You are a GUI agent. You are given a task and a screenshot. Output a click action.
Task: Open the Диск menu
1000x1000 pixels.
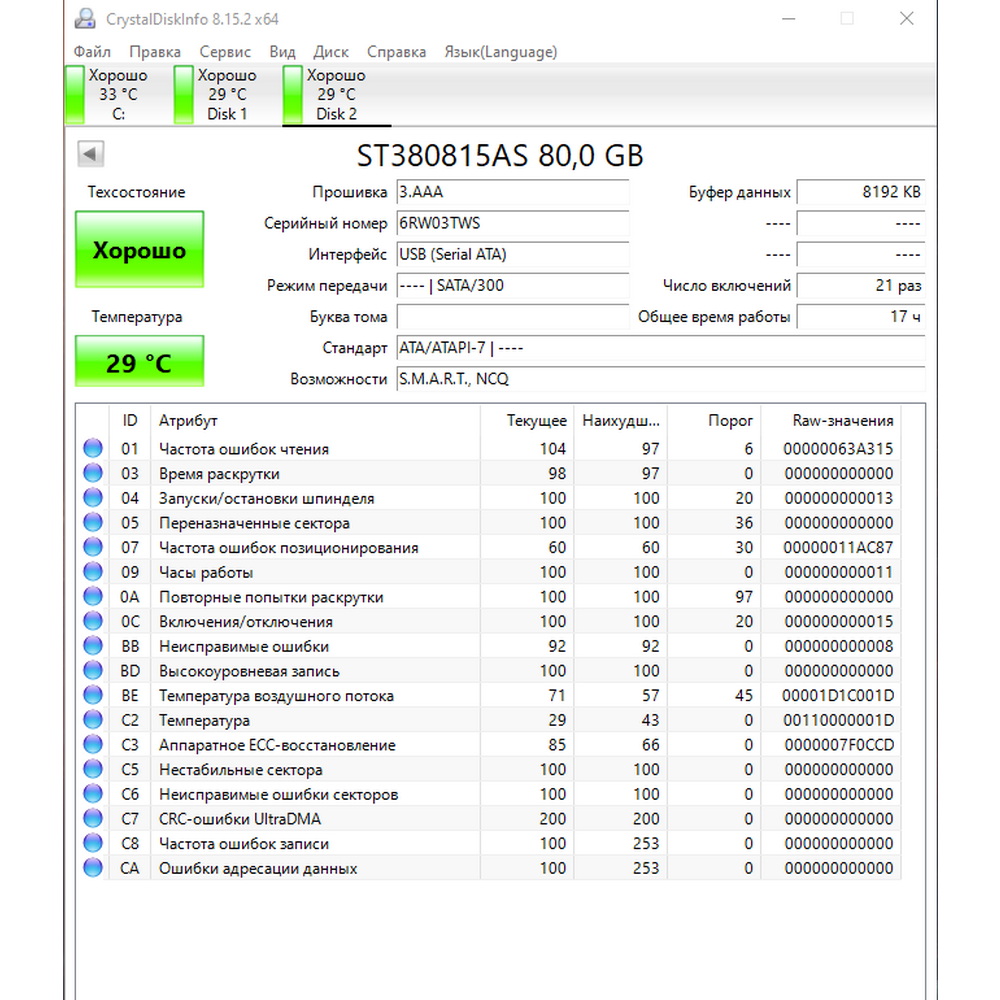331,52
